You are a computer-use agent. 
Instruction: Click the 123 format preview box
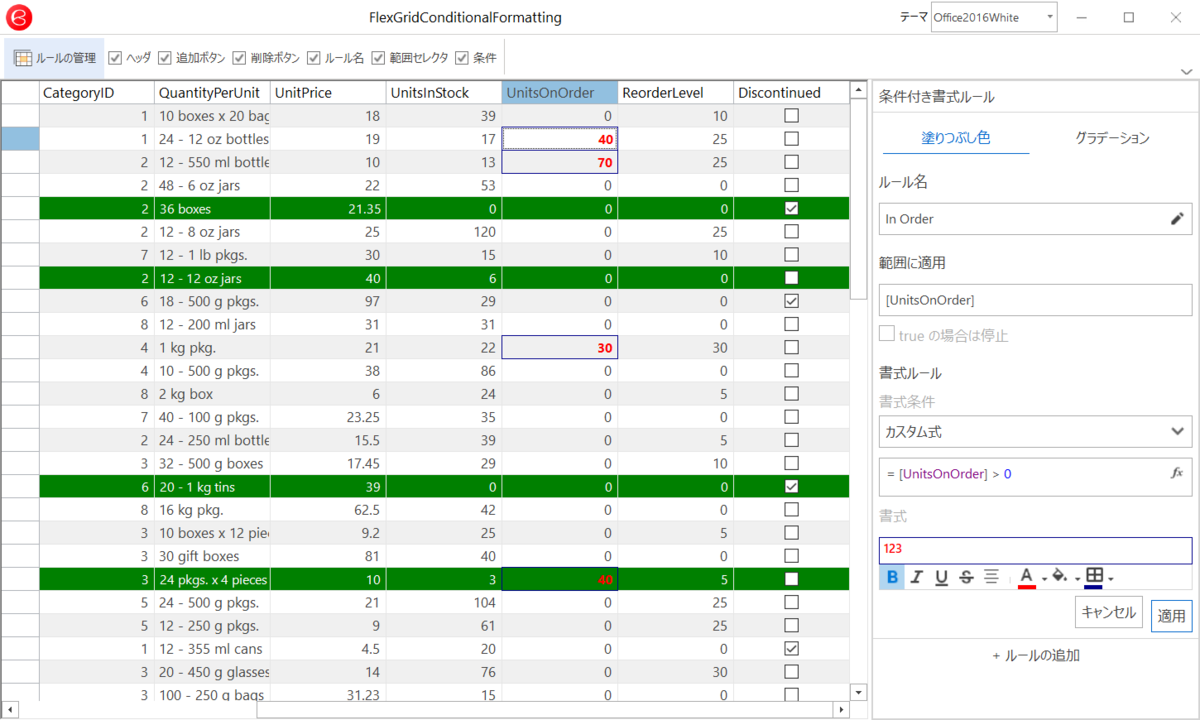pyautogui.click(x=1035, y=551)
